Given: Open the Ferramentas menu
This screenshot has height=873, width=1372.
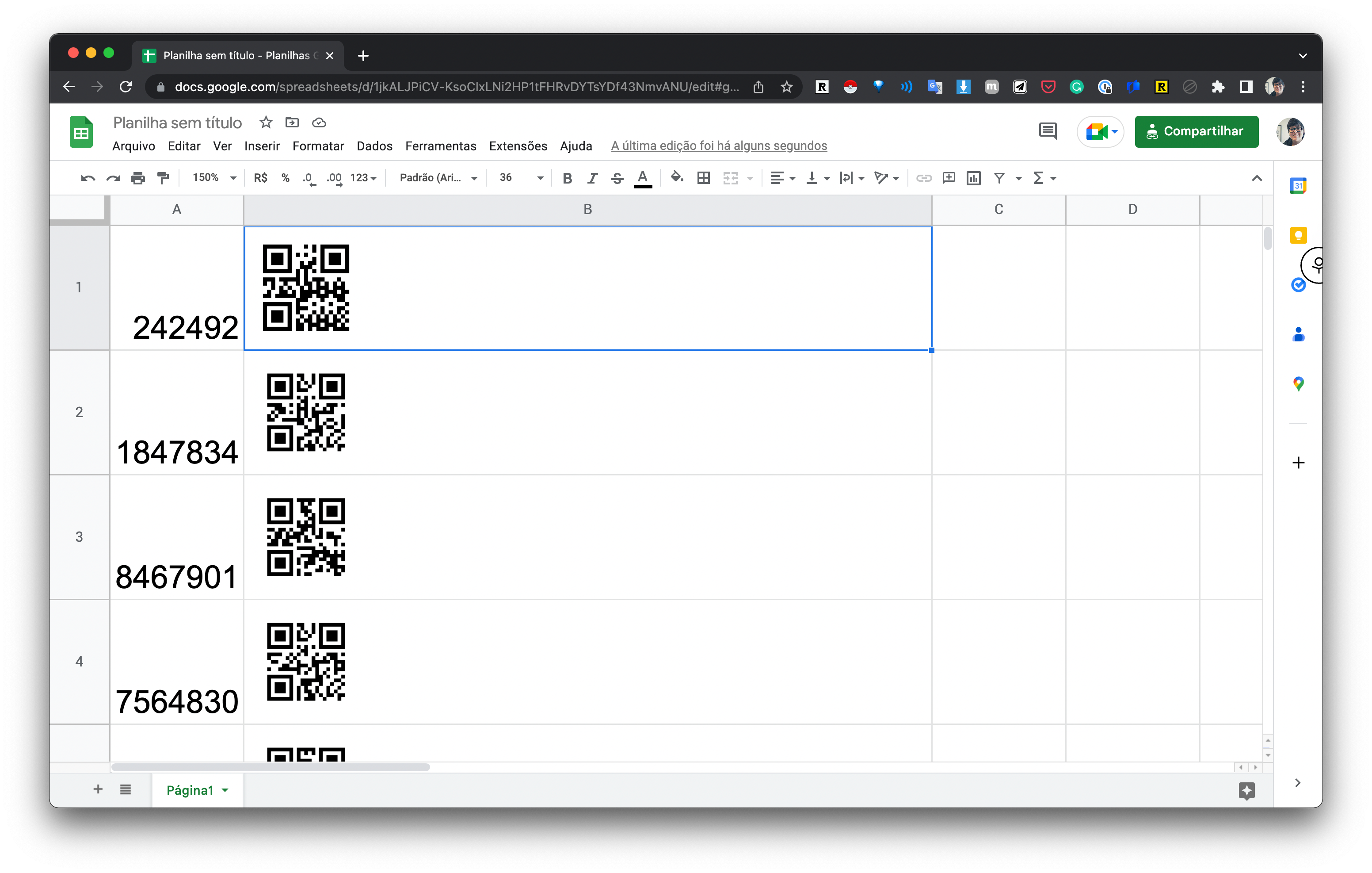Looking at the screenshot, I should [x=440, y=146].
